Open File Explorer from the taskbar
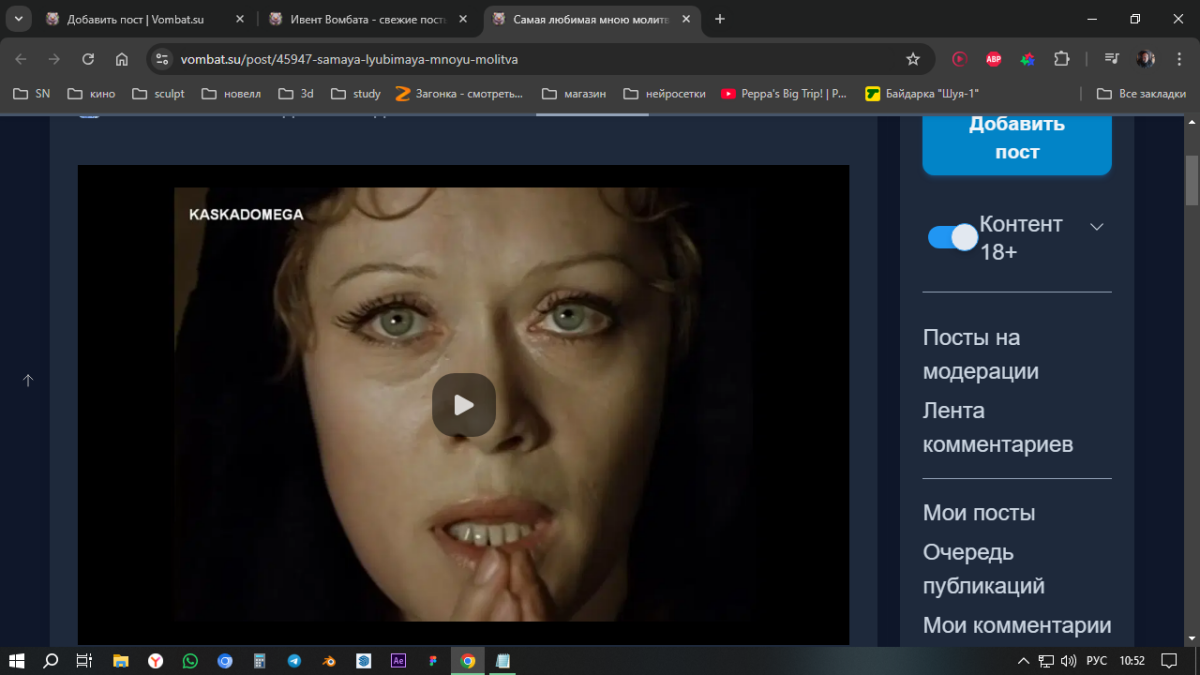 tap(121, 661)
